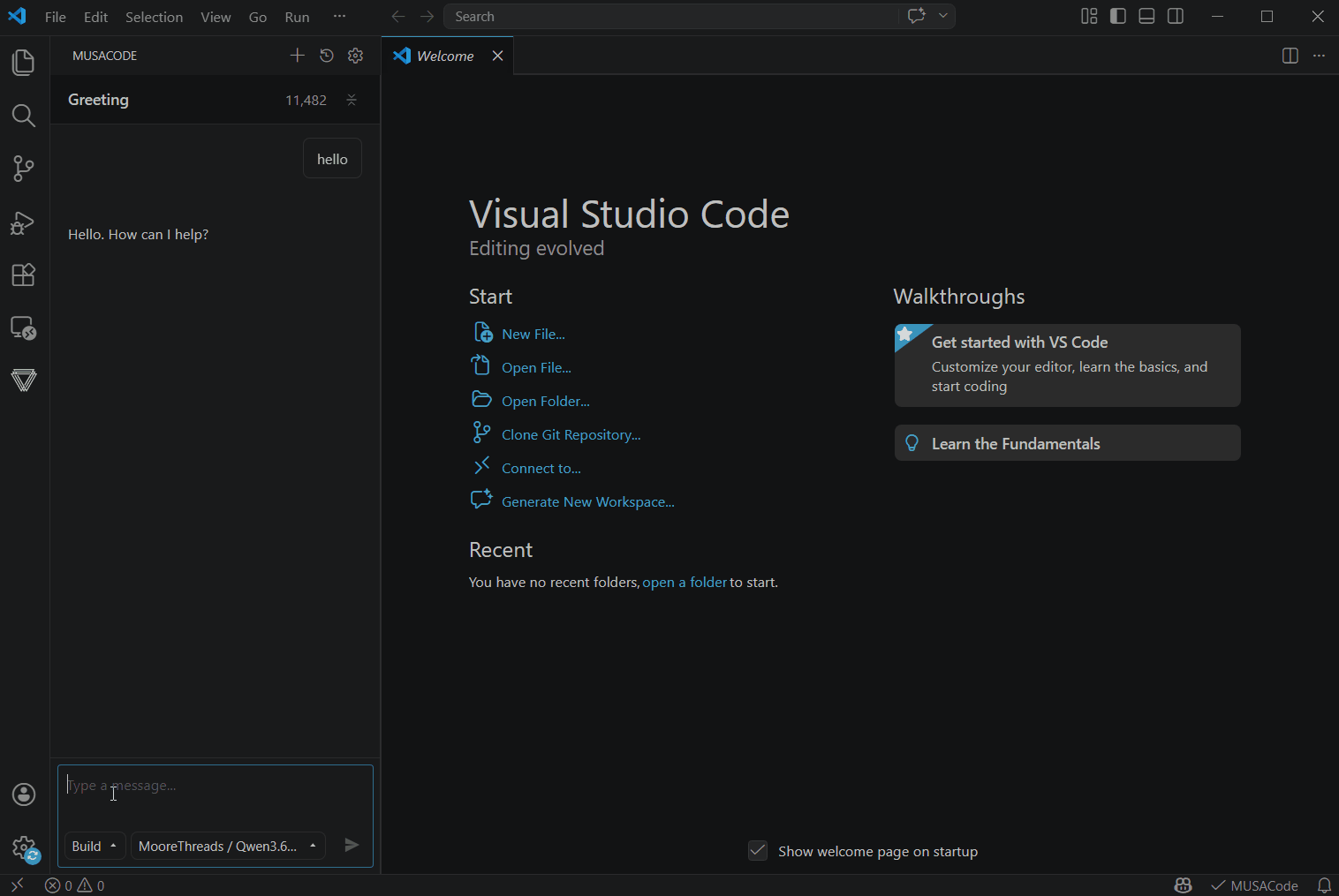
Task: Select the Welcome tab
Action: 448,56
